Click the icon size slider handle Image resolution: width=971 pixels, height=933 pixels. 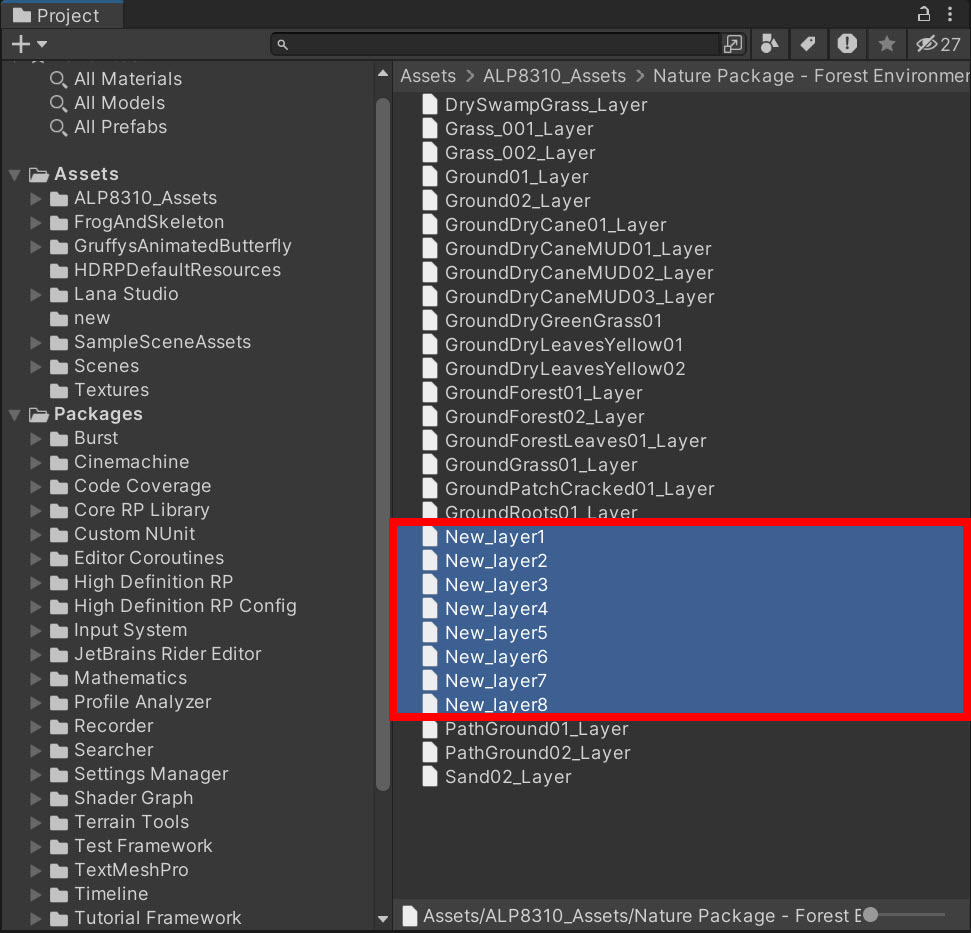870,915
